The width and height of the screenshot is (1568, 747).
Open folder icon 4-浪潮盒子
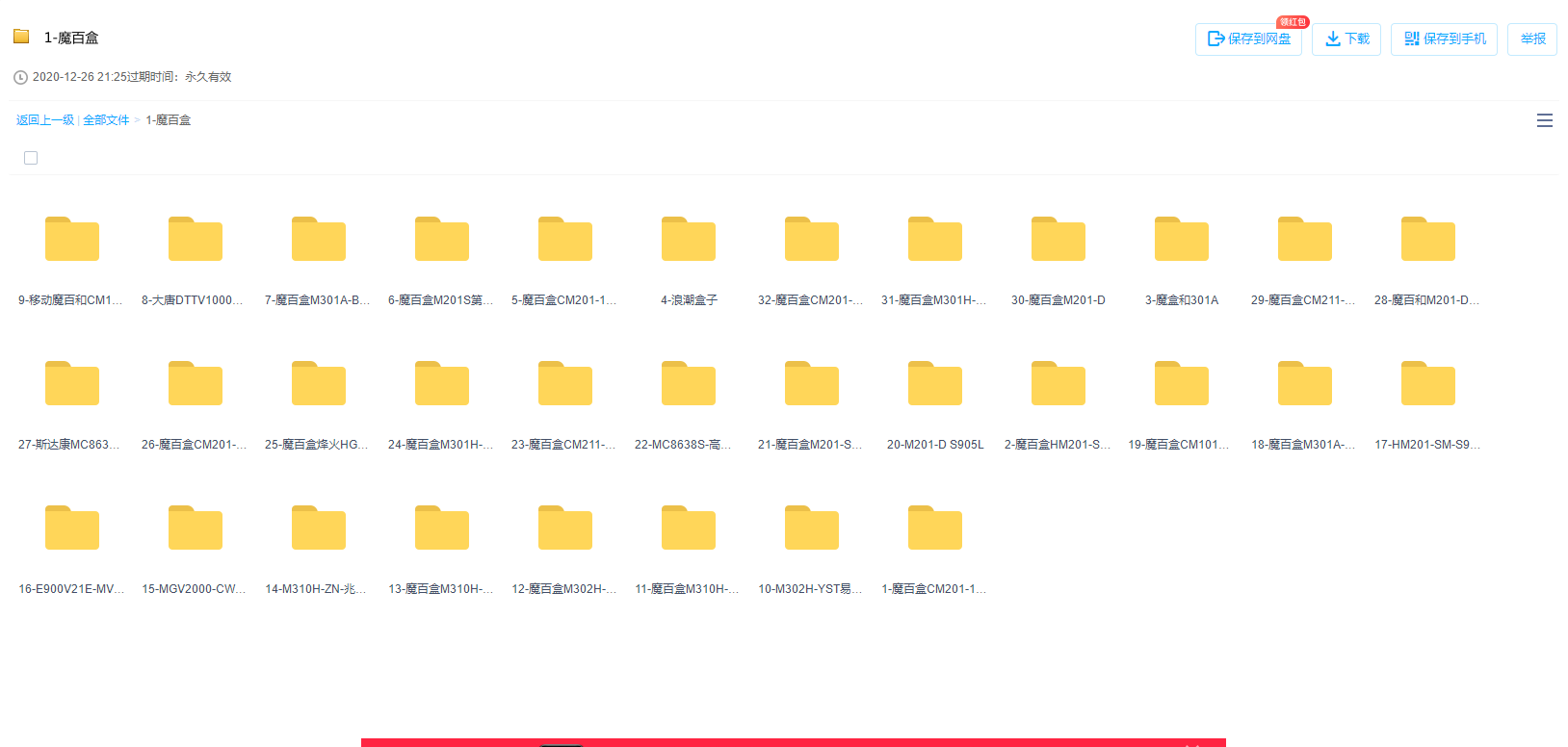[x=689, y=239]
